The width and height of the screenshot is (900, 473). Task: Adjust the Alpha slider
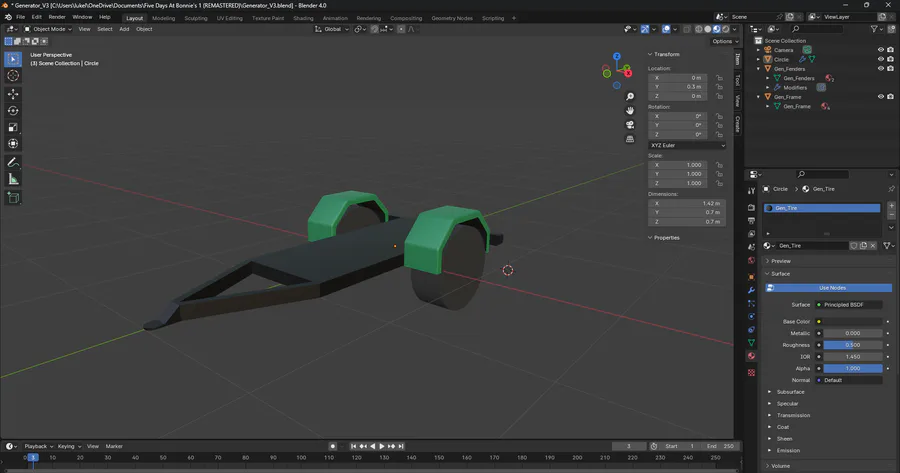tap(853, 369)
